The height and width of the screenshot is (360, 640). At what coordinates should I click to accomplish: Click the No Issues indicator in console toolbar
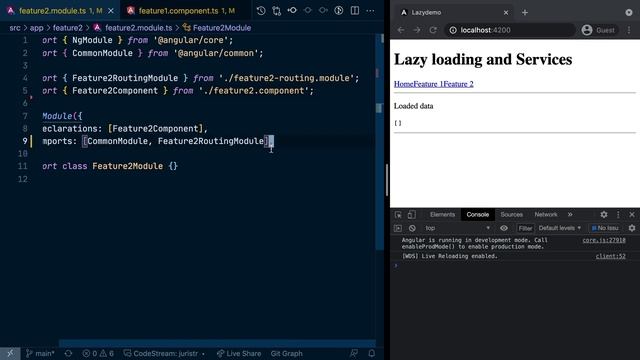pos(605,228)
